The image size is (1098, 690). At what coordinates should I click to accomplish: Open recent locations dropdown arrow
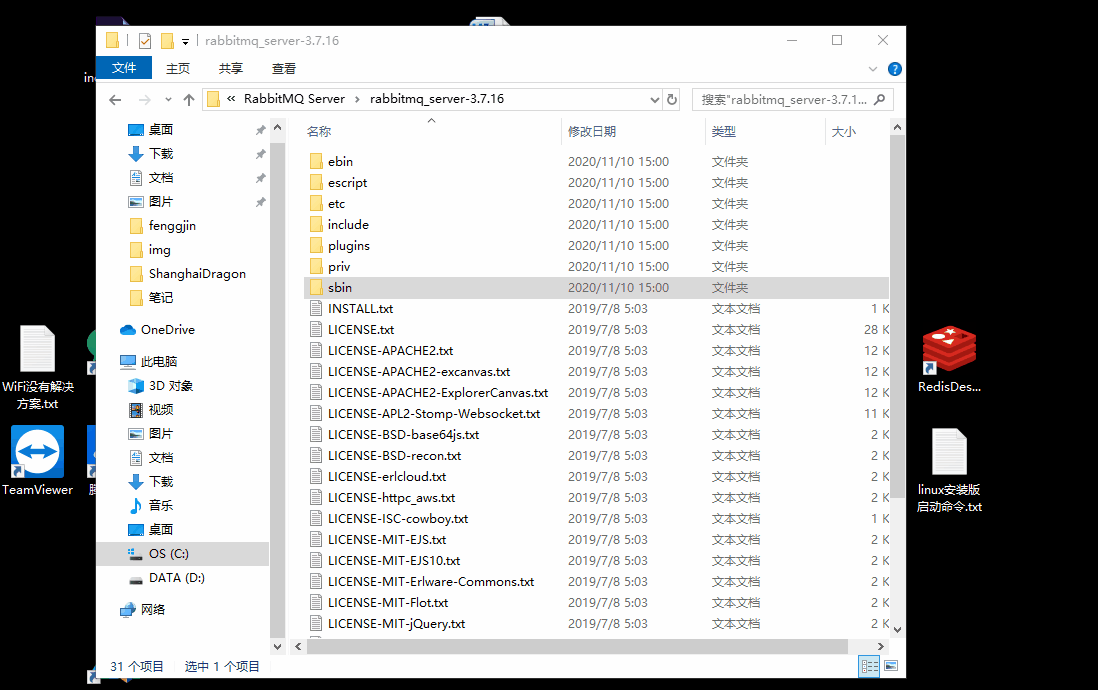(168, 99)
